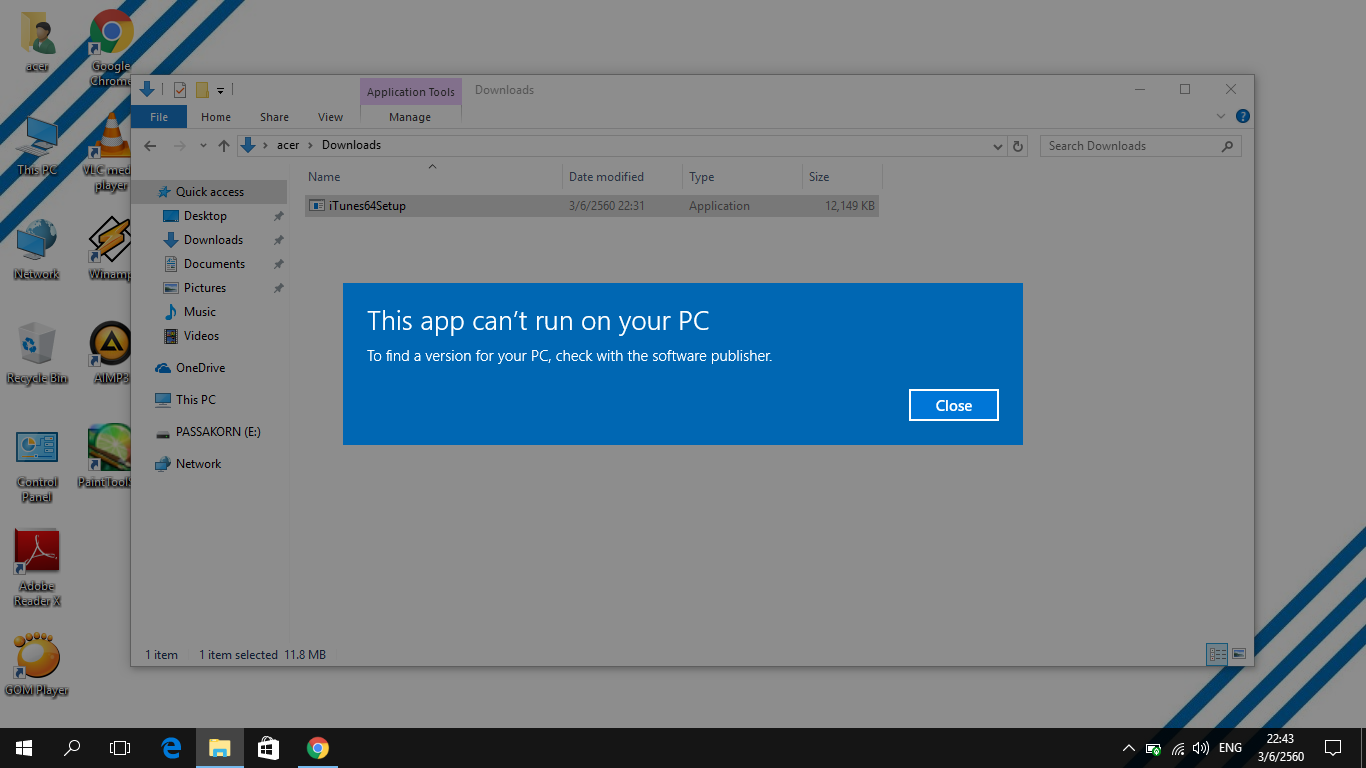Open Google Chrome from the desktop shortcut

[x=111, y=47]
